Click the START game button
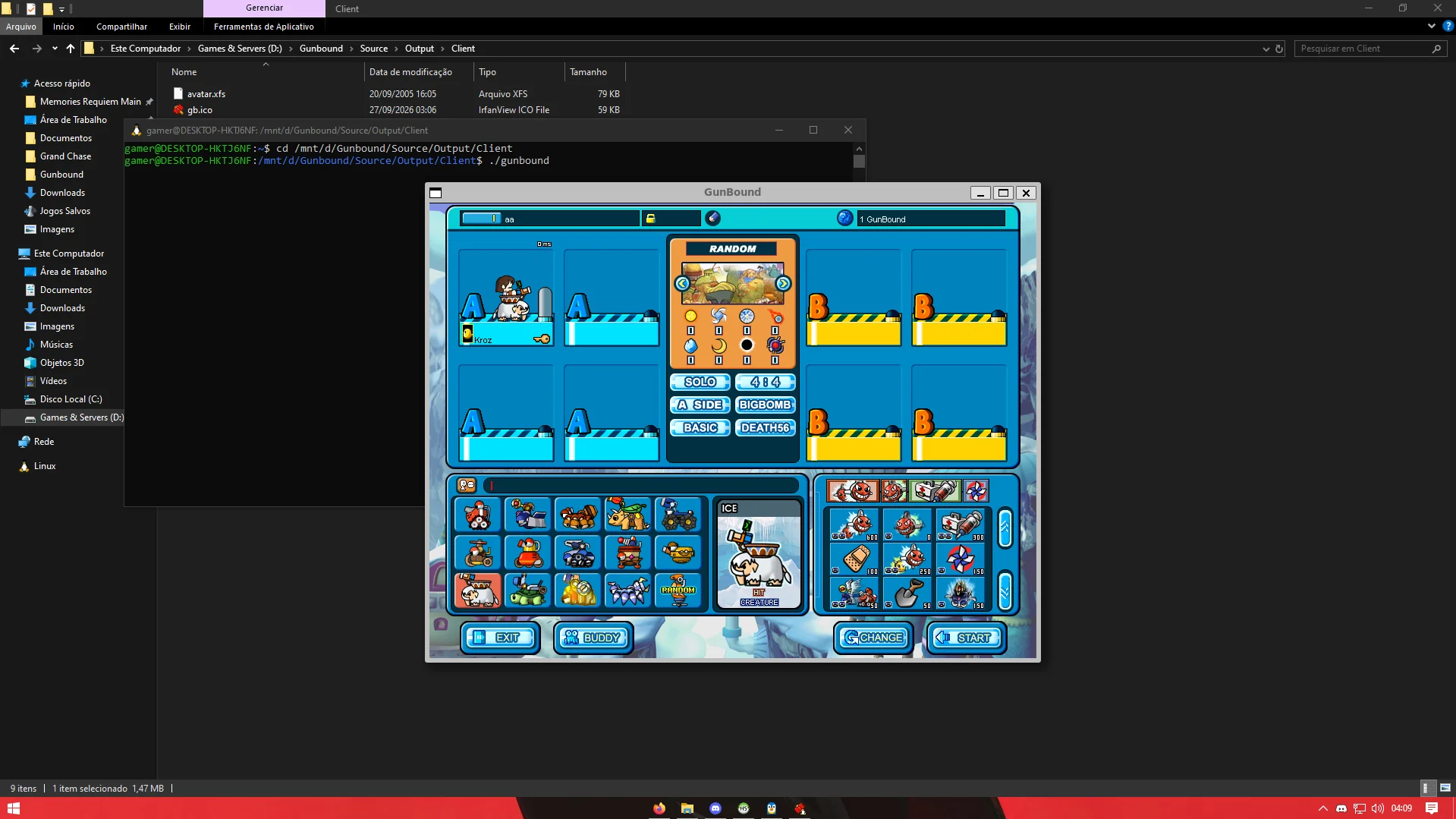Screen dimensions: 1456x819 point(966,638)
